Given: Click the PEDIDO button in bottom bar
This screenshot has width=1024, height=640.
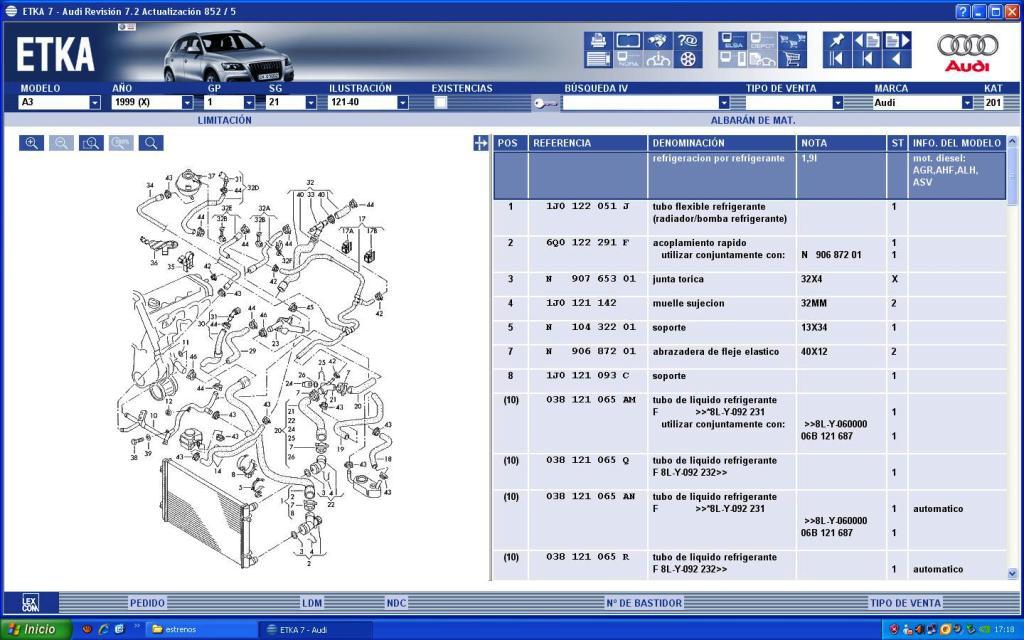Looking at the screenshot, I should click(x=148, y=603).
